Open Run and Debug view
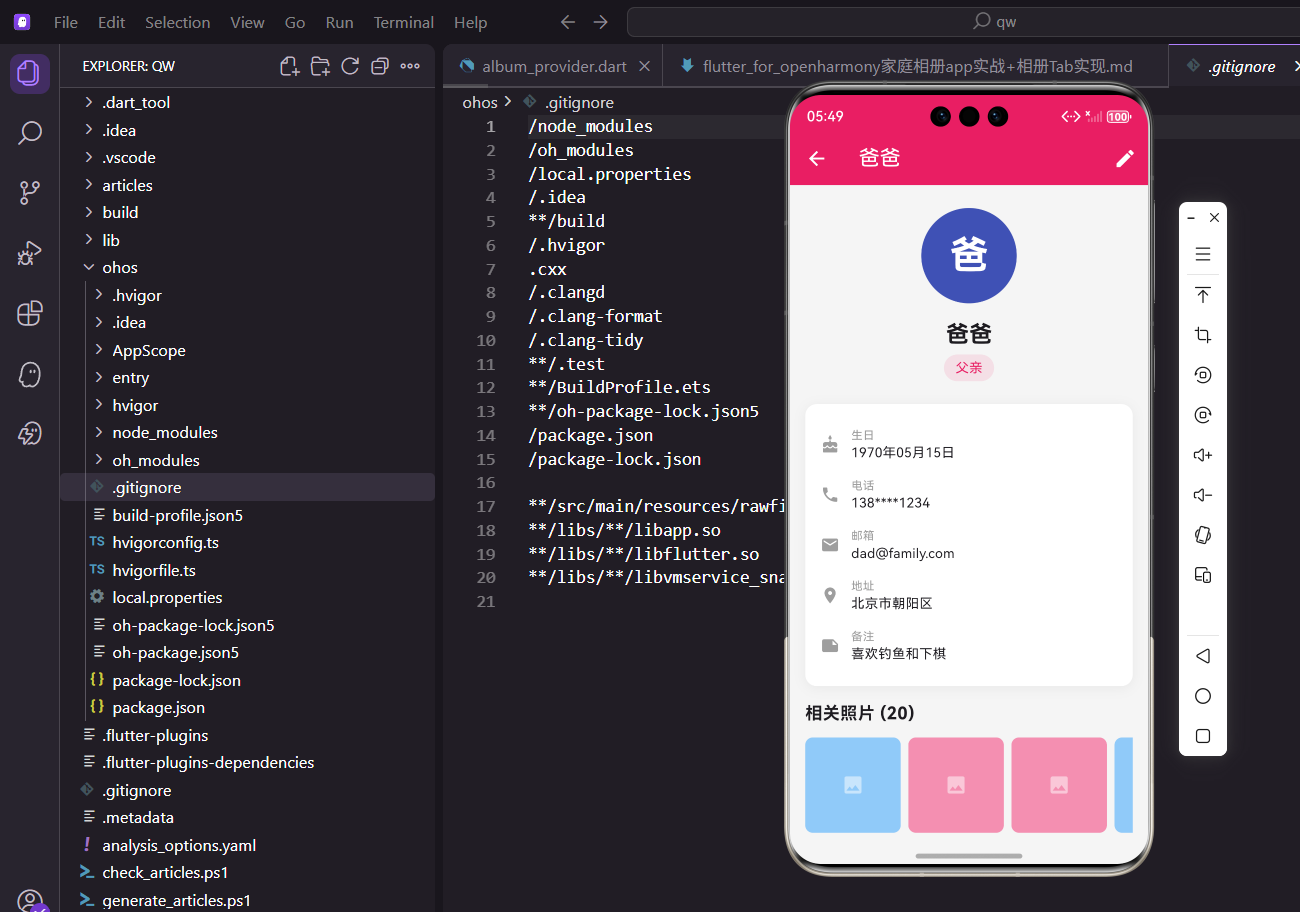Image resolution: width=1300 pixels, height=912 pixels. click(x=30, y=253)
